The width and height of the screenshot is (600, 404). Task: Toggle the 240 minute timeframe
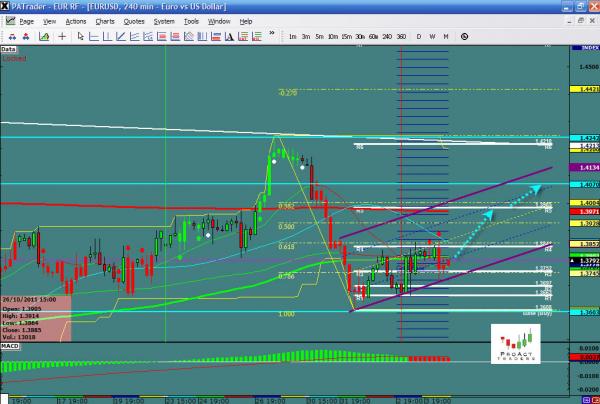pyautogui.click(x=386, y=36)
